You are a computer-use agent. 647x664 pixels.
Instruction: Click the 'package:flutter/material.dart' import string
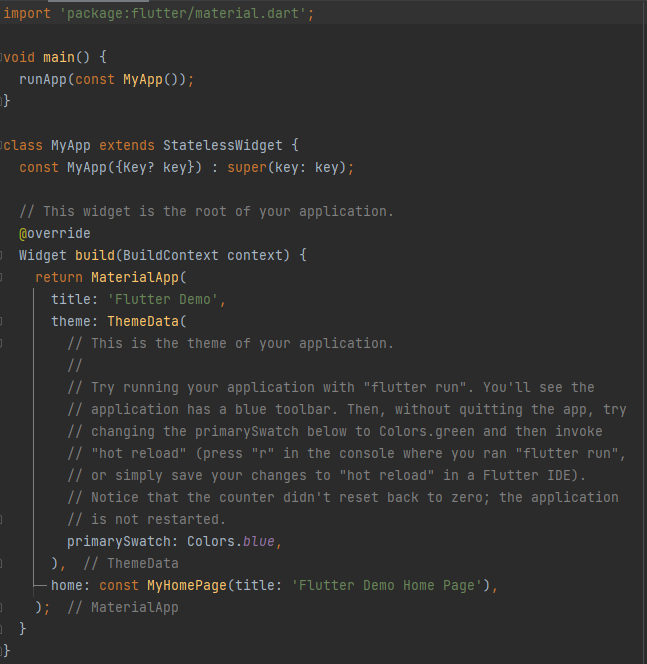(x=183, y=14)
